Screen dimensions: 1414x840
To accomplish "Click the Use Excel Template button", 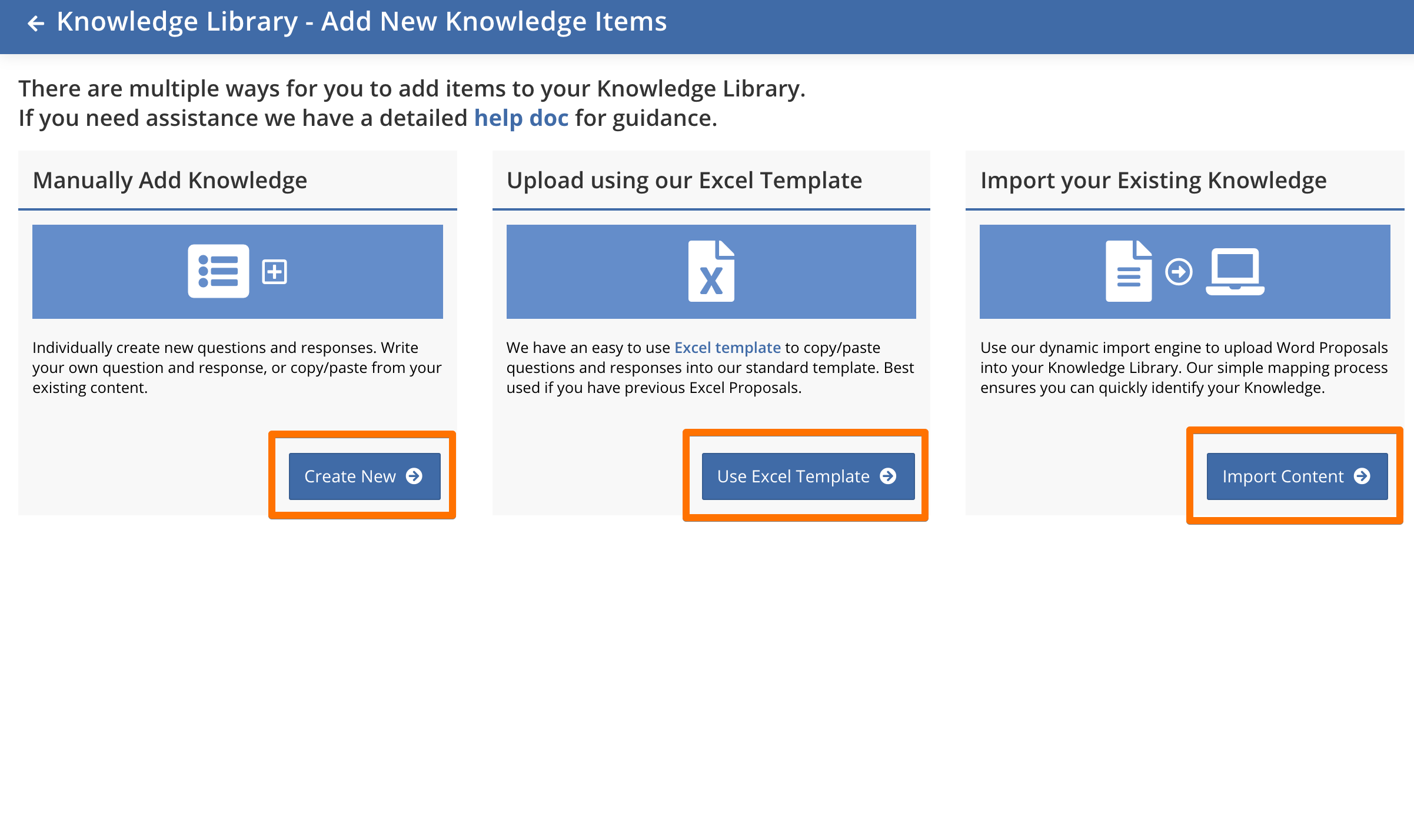I will coord(808,476).
